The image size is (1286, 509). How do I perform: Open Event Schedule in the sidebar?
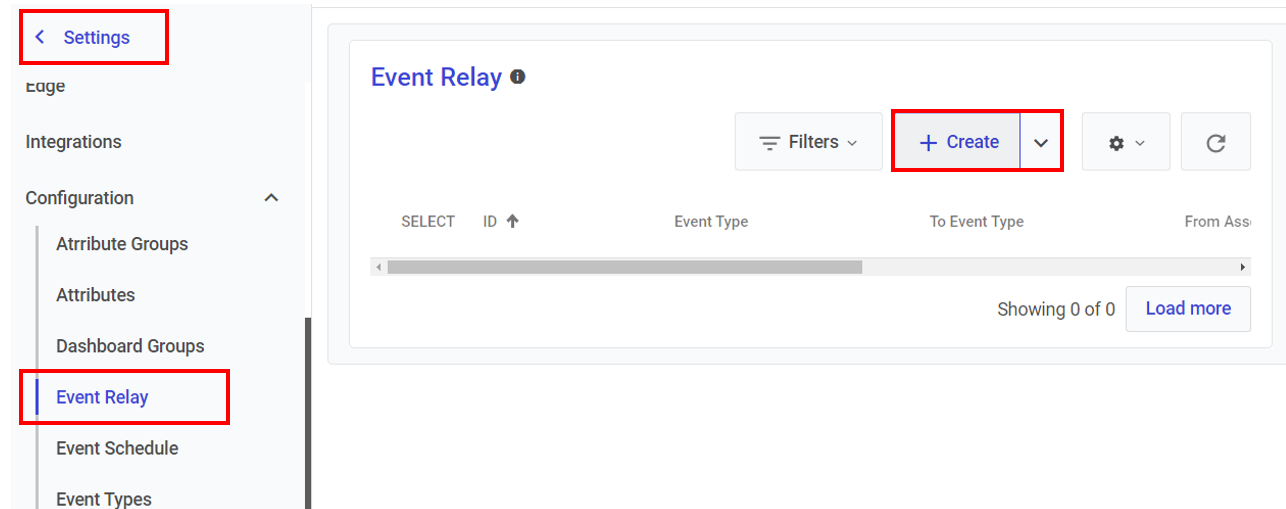tap(117, 448)
